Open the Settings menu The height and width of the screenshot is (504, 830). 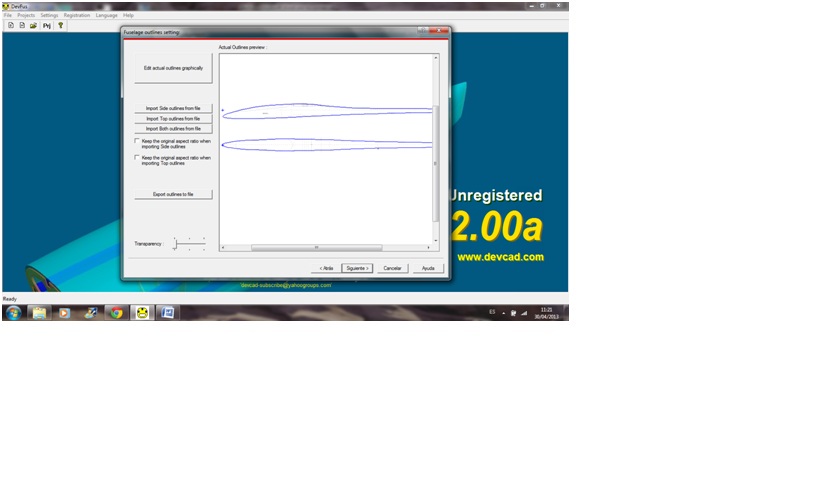49,15
